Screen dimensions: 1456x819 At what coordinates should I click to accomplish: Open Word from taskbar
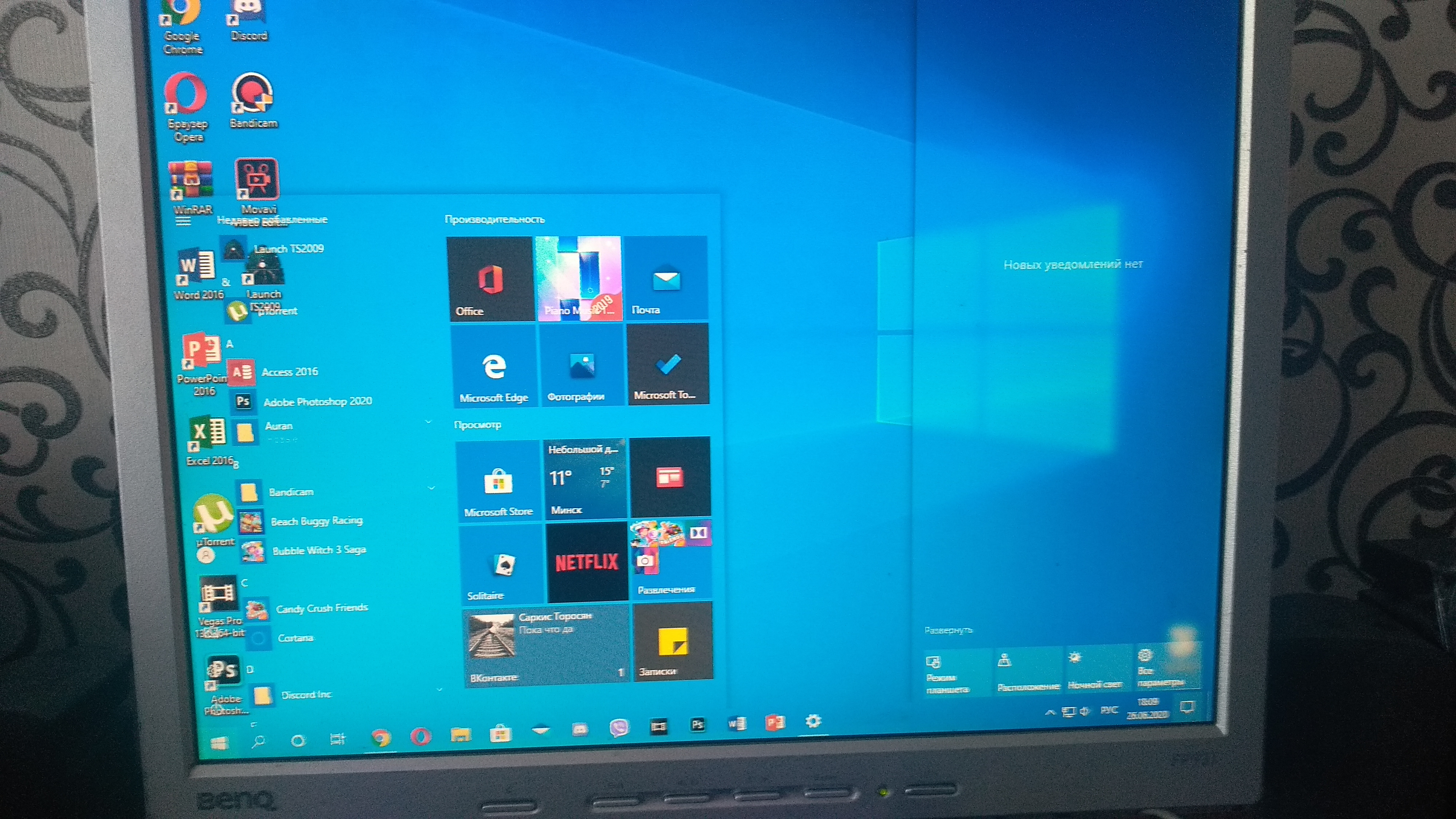click(736, 724)
